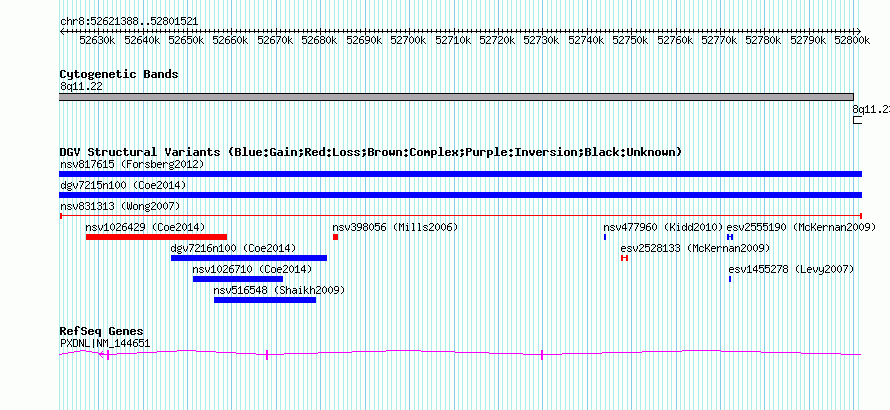Screen dimensions: 890x410
Task: Select the red nsv1026429 (Coe2014) loss bar
Action: [x=156, y=237]
